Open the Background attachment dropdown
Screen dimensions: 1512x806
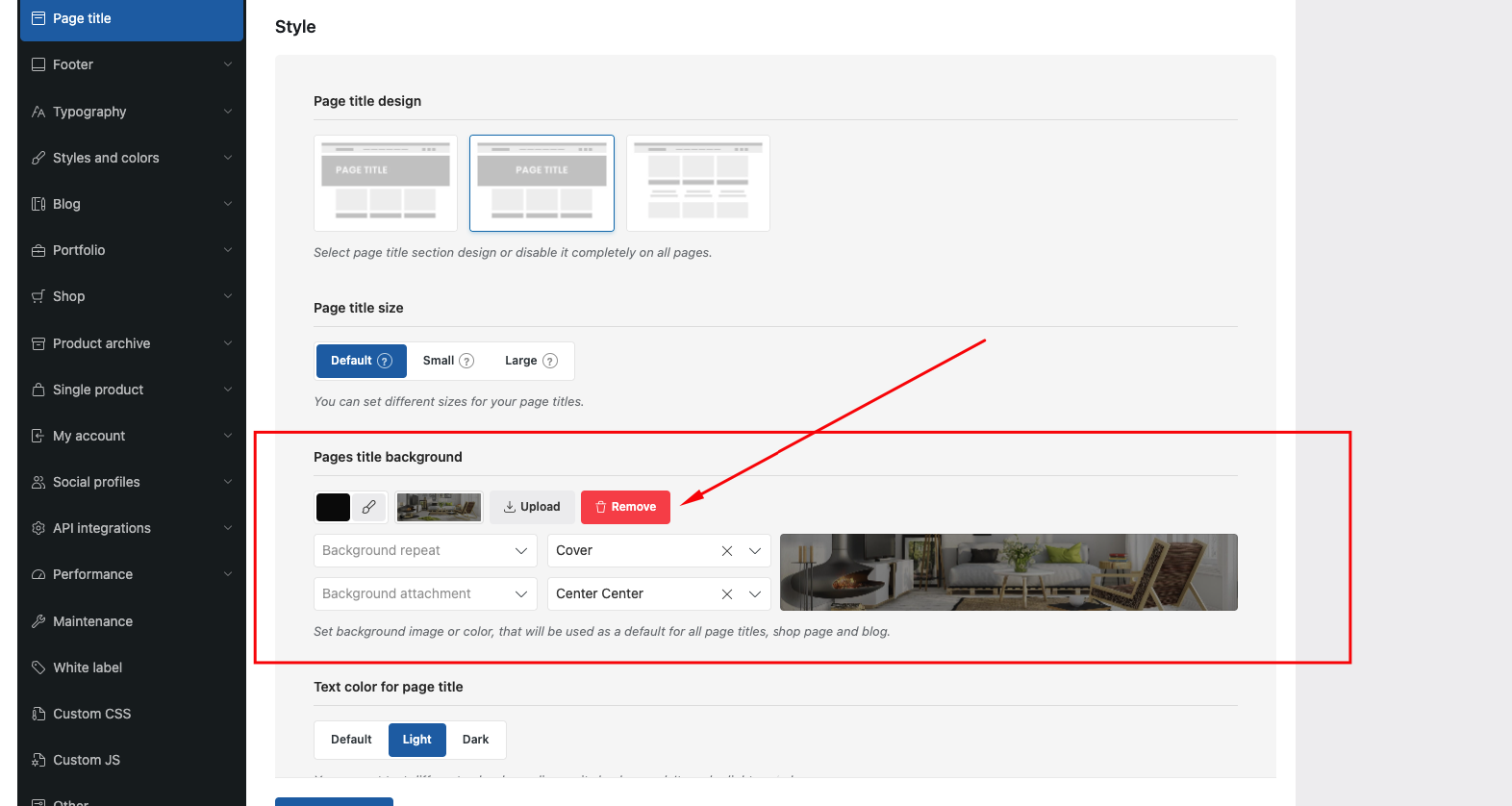[425, 594]
